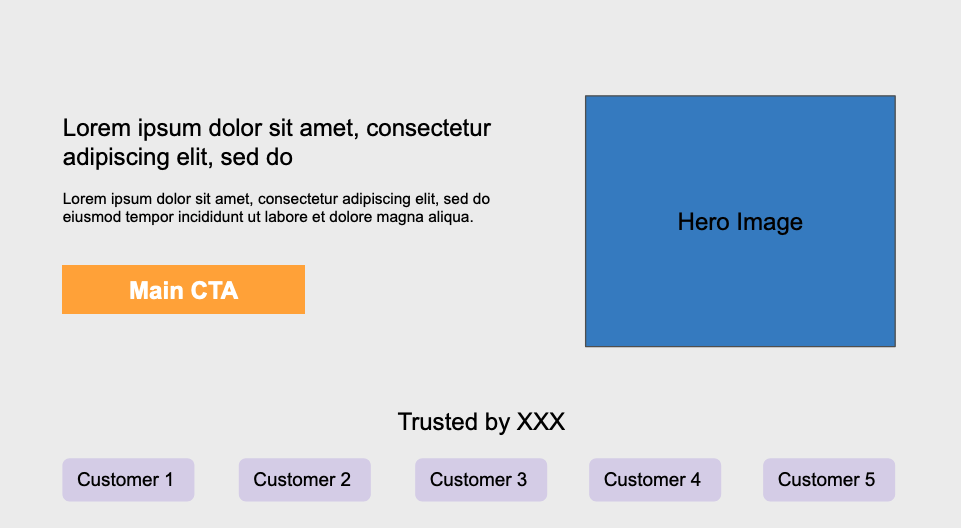Select the blue Hero Image placeholder
This screenshot has width=961, height=528.
point(740,221)
